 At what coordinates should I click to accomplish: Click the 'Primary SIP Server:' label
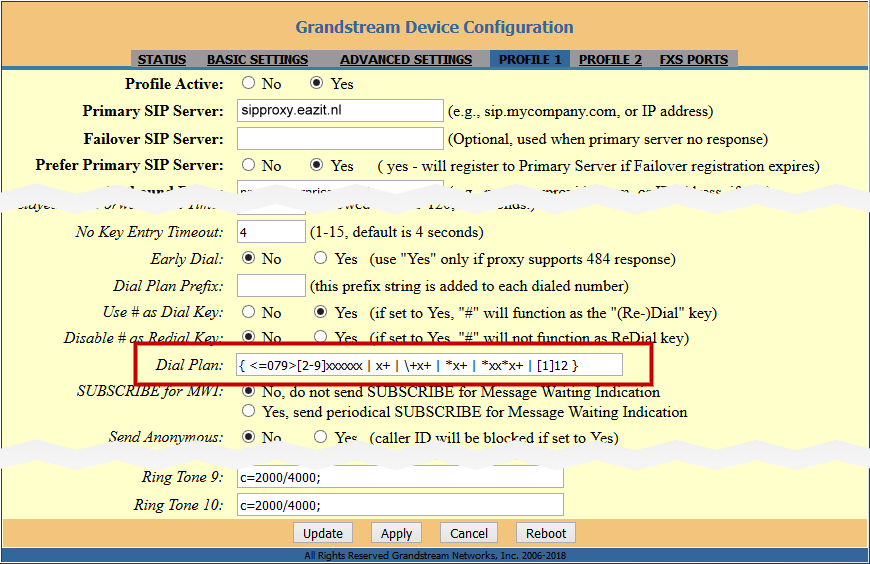pyautogui.click(x=153, y=111)
